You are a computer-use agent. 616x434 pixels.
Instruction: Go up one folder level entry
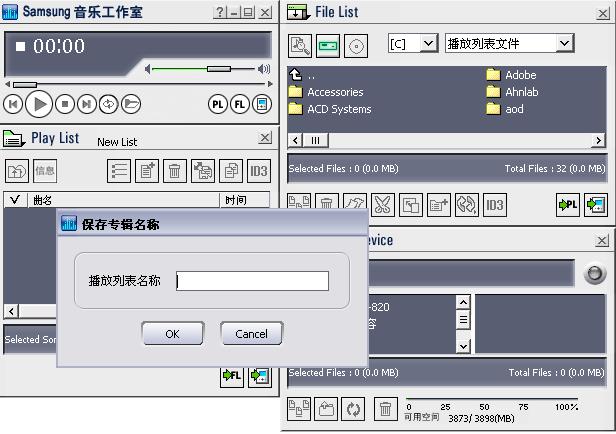(302, 75)
